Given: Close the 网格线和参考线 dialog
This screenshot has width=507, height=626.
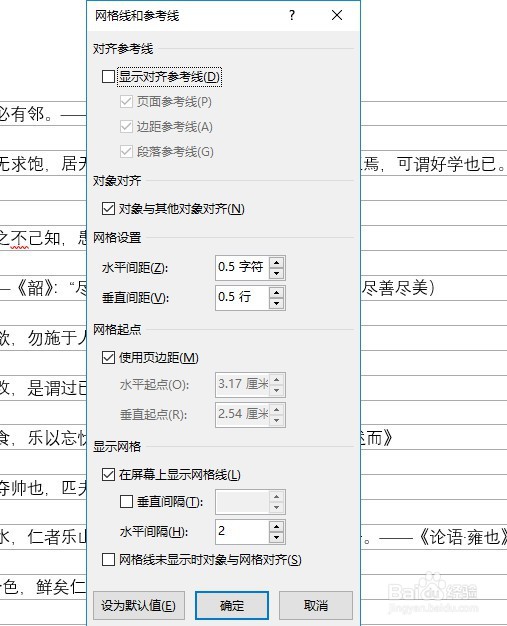Looking at the screenshot, I should pos(337,16).
